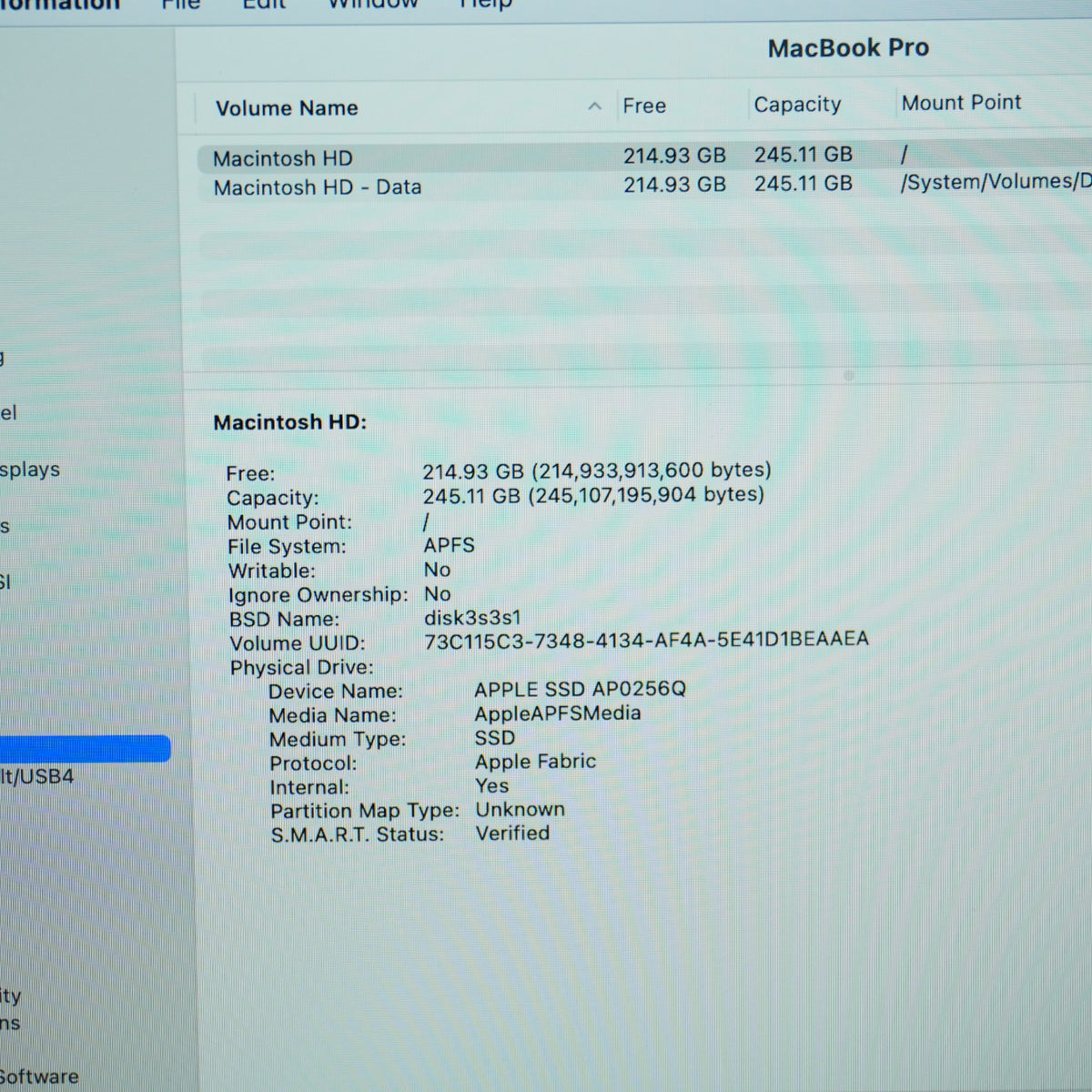
Task: Click the S.M.A.R.T. Status value Verified
Action: click(512, 833)
